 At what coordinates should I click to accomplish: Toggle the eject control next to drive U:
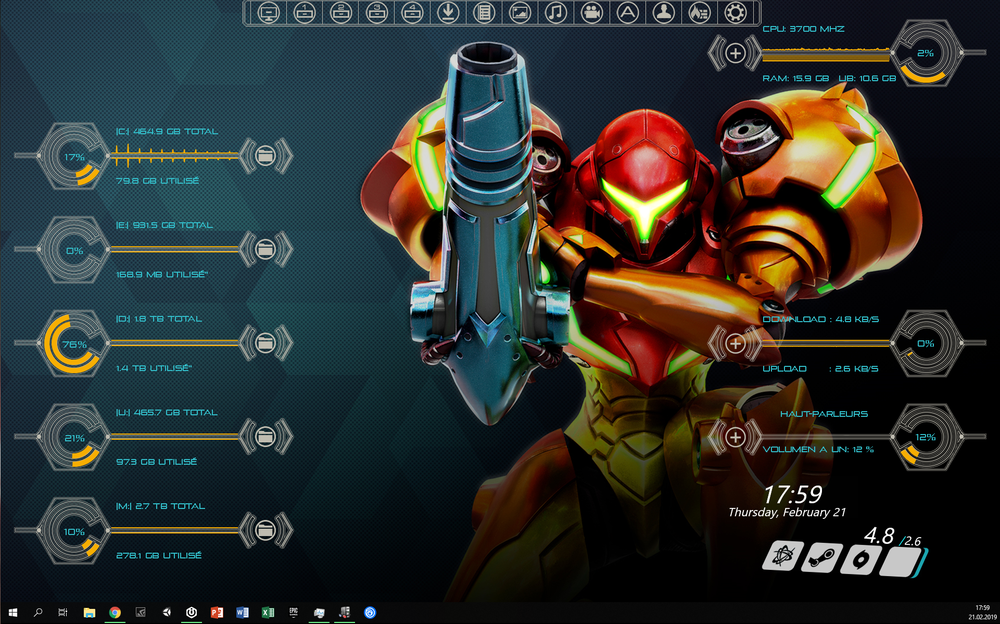pos(265,437)
